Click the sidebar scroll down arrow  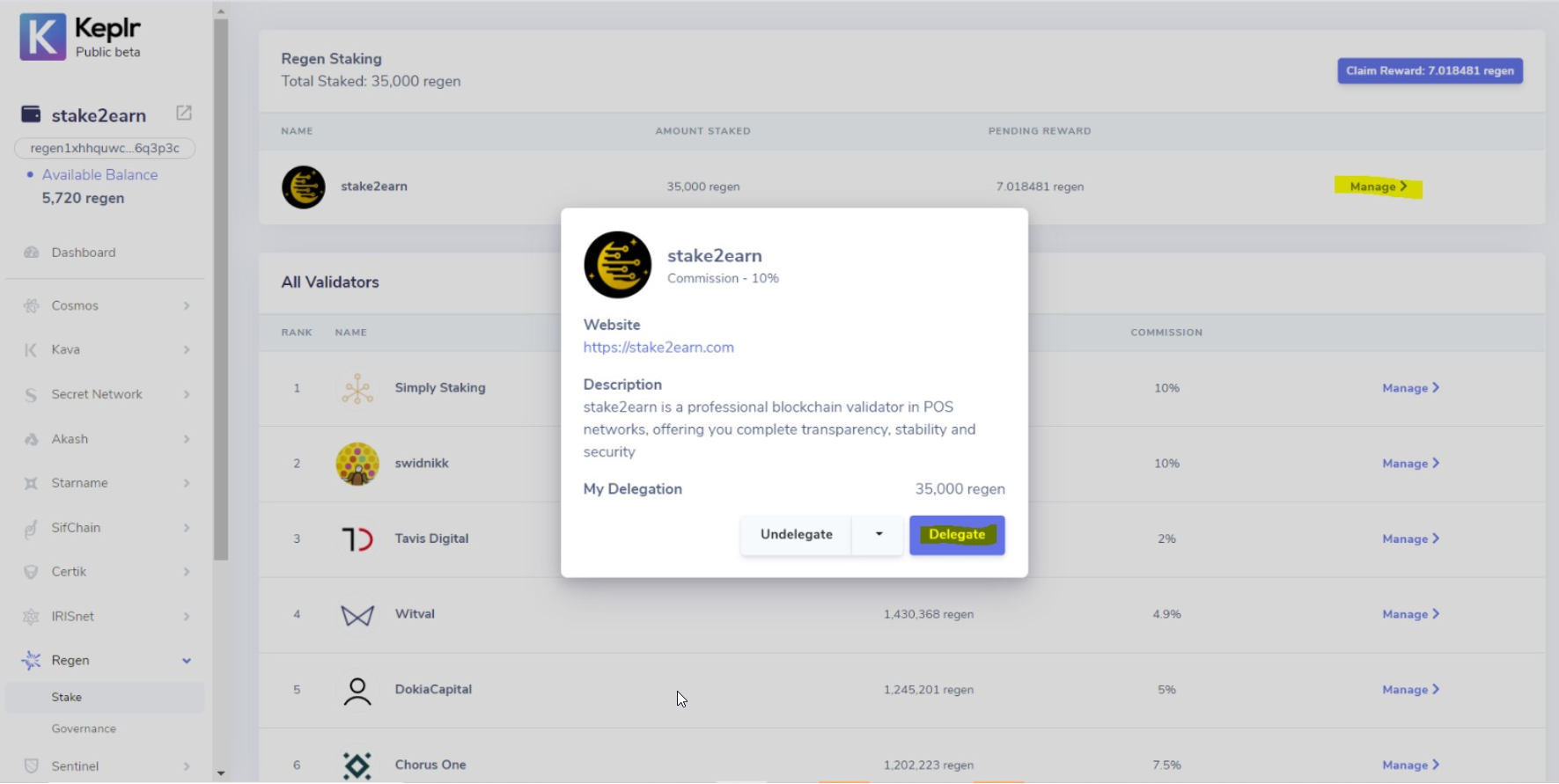[x=221, y=773]
